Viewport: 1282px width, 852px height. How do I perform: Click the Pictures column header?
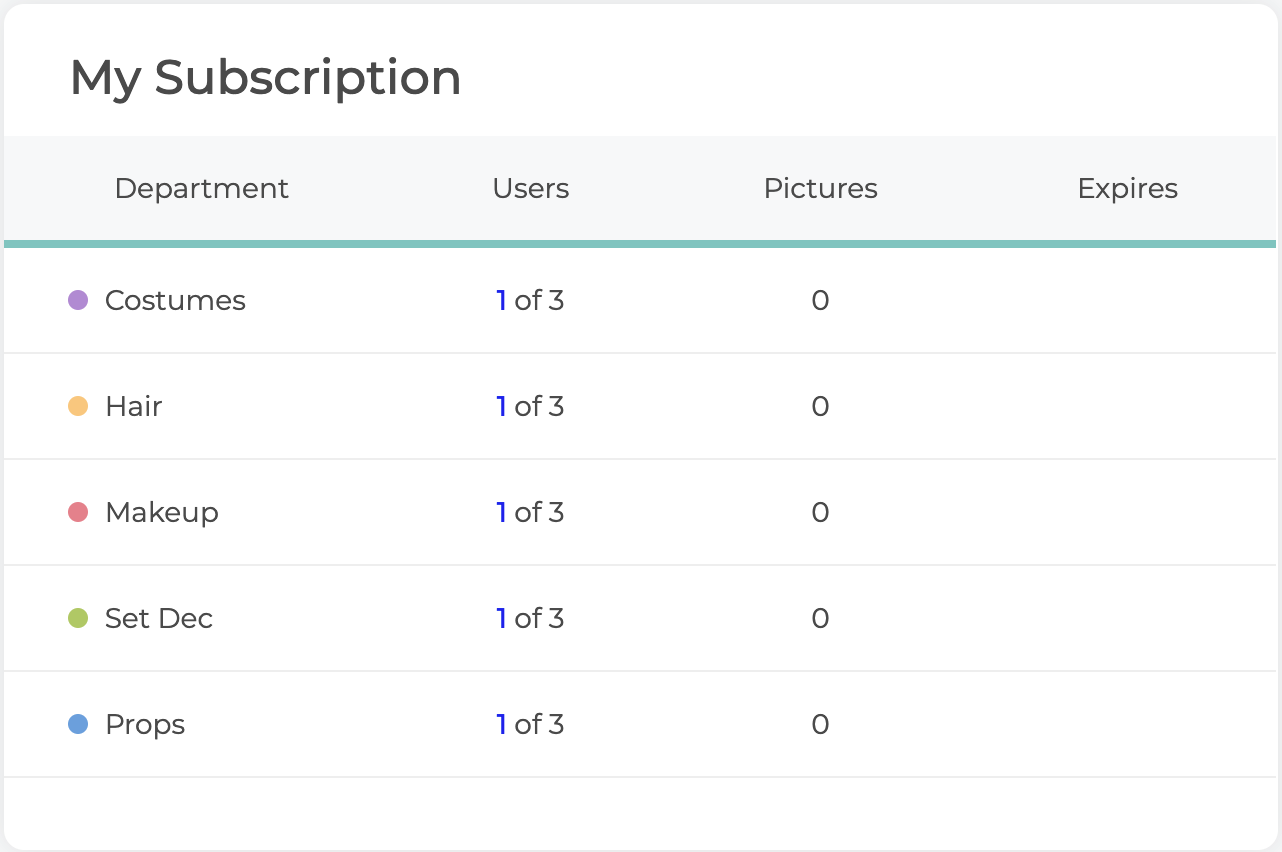coord(821,188)
